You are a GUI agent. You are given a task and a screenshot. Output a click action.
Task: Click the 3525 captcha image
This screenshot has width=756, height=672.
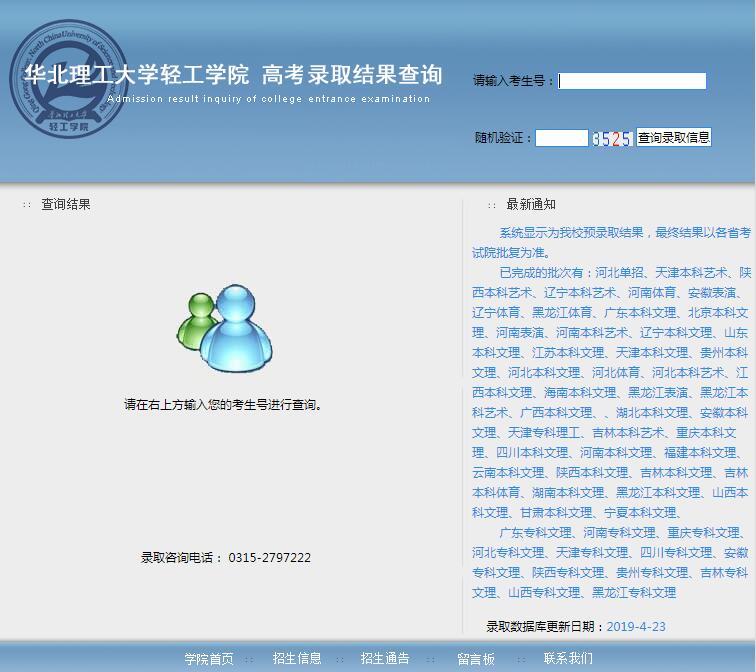click(x=612, y=138)
